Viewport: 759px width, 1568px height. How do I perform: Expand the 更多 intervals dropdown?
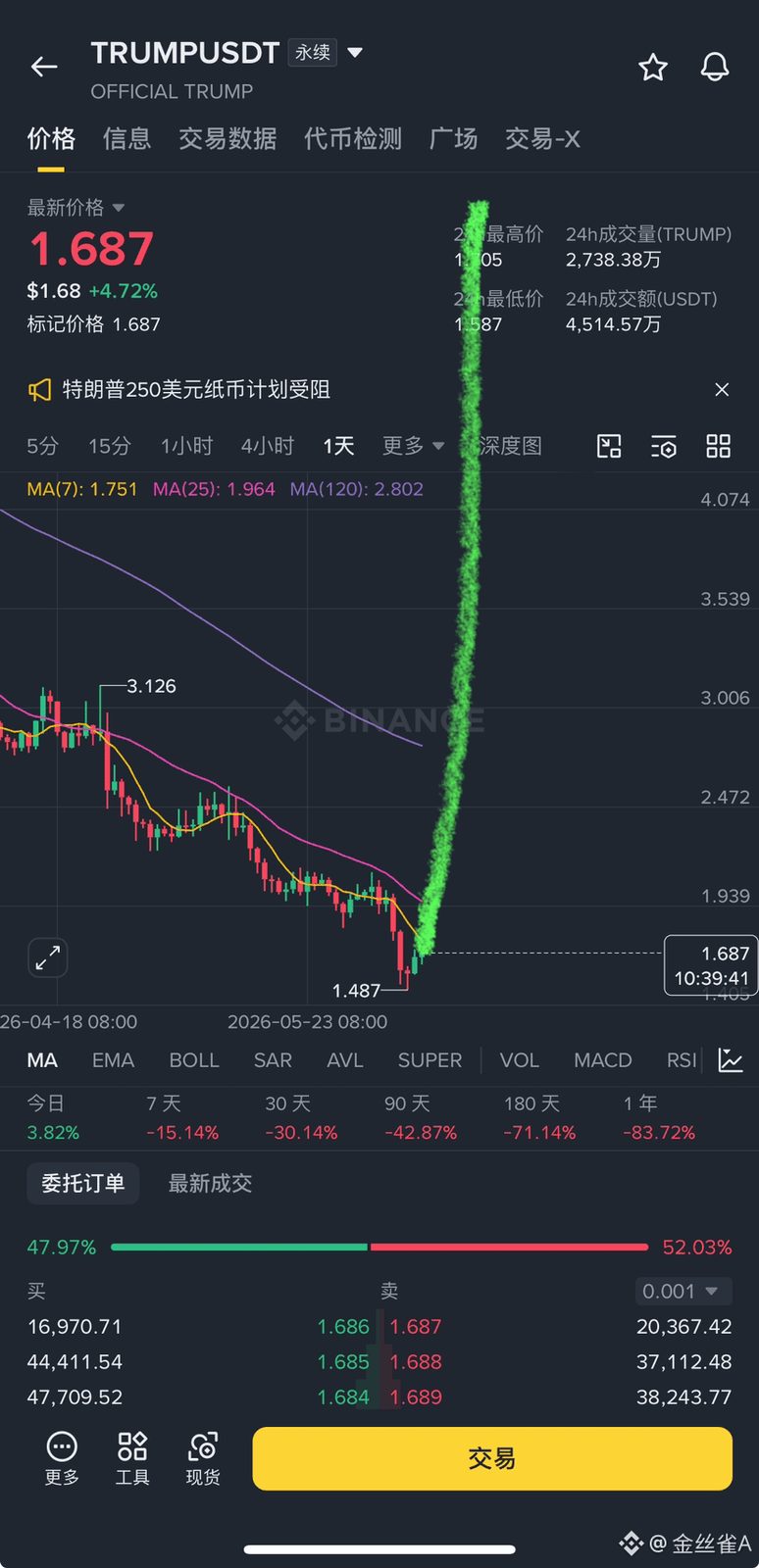413,446
